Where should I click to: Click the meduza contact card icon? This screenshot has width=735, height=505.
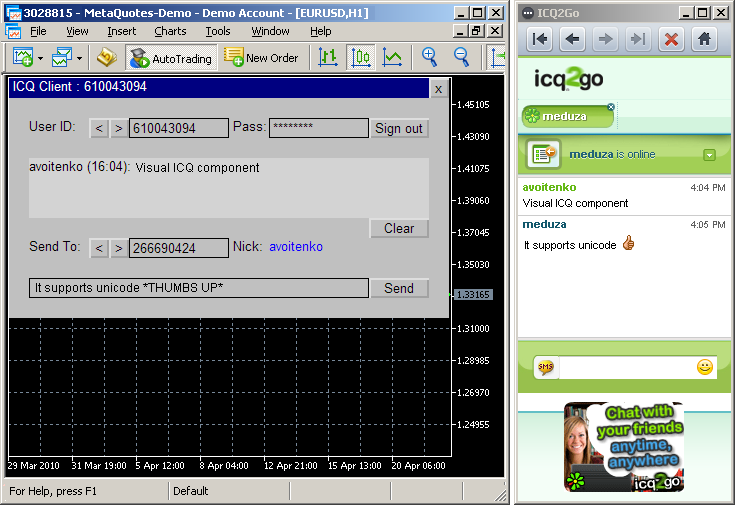pyautogui.click(x=543, y=154)
